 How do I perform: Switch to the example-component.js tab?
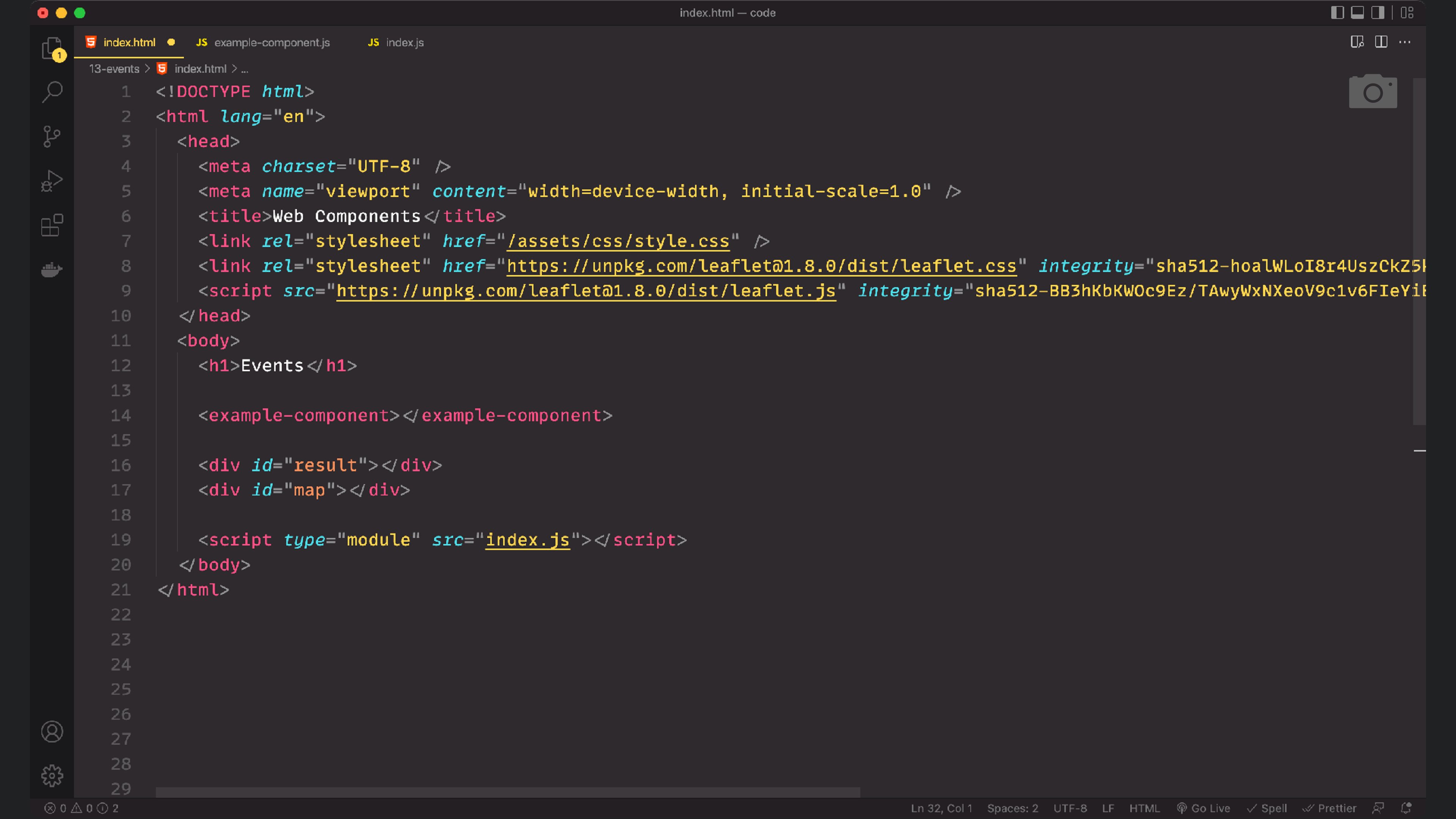click(x=271, y=42)
